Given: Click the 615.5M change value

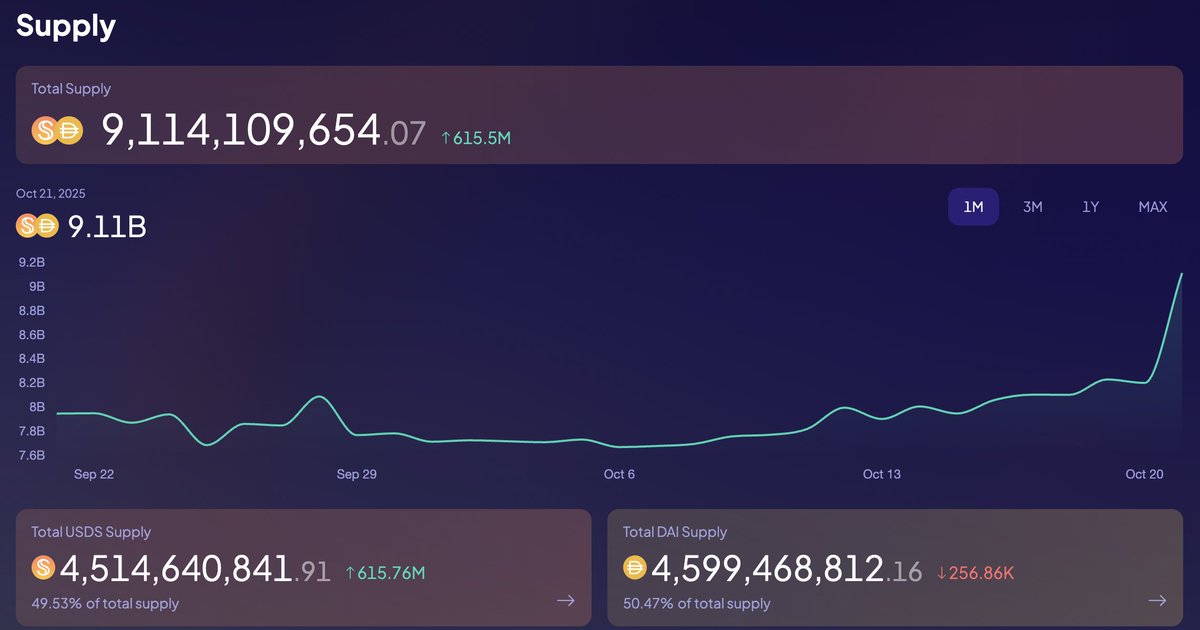Looking at the screenshot, I should (x=482, y=138).
